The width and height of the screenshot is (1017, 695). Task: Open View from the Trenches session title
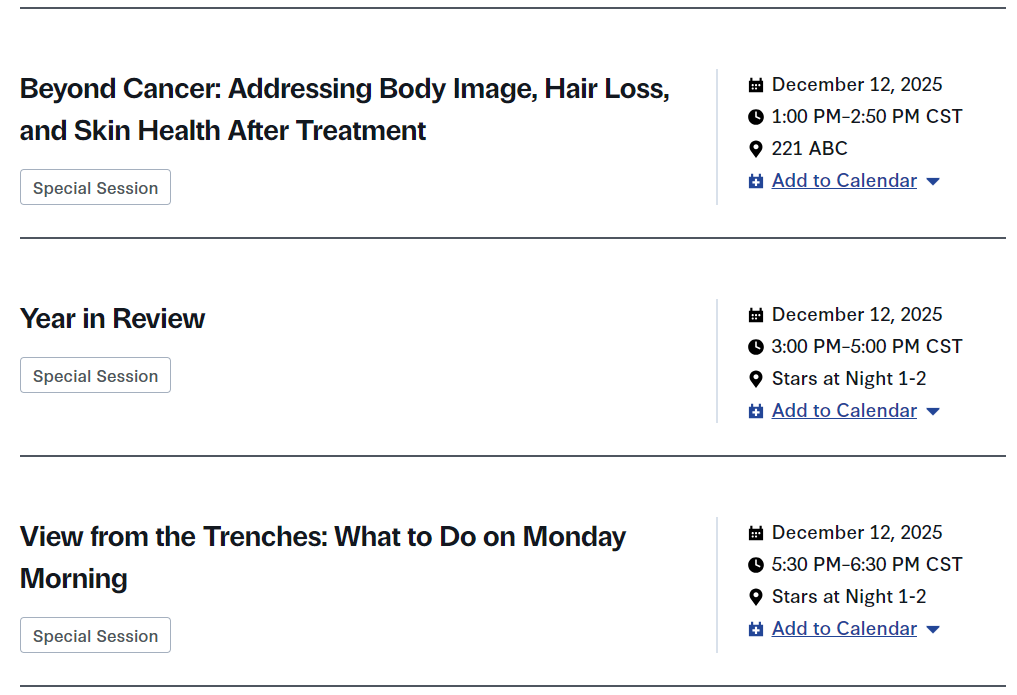pos(322,557)
